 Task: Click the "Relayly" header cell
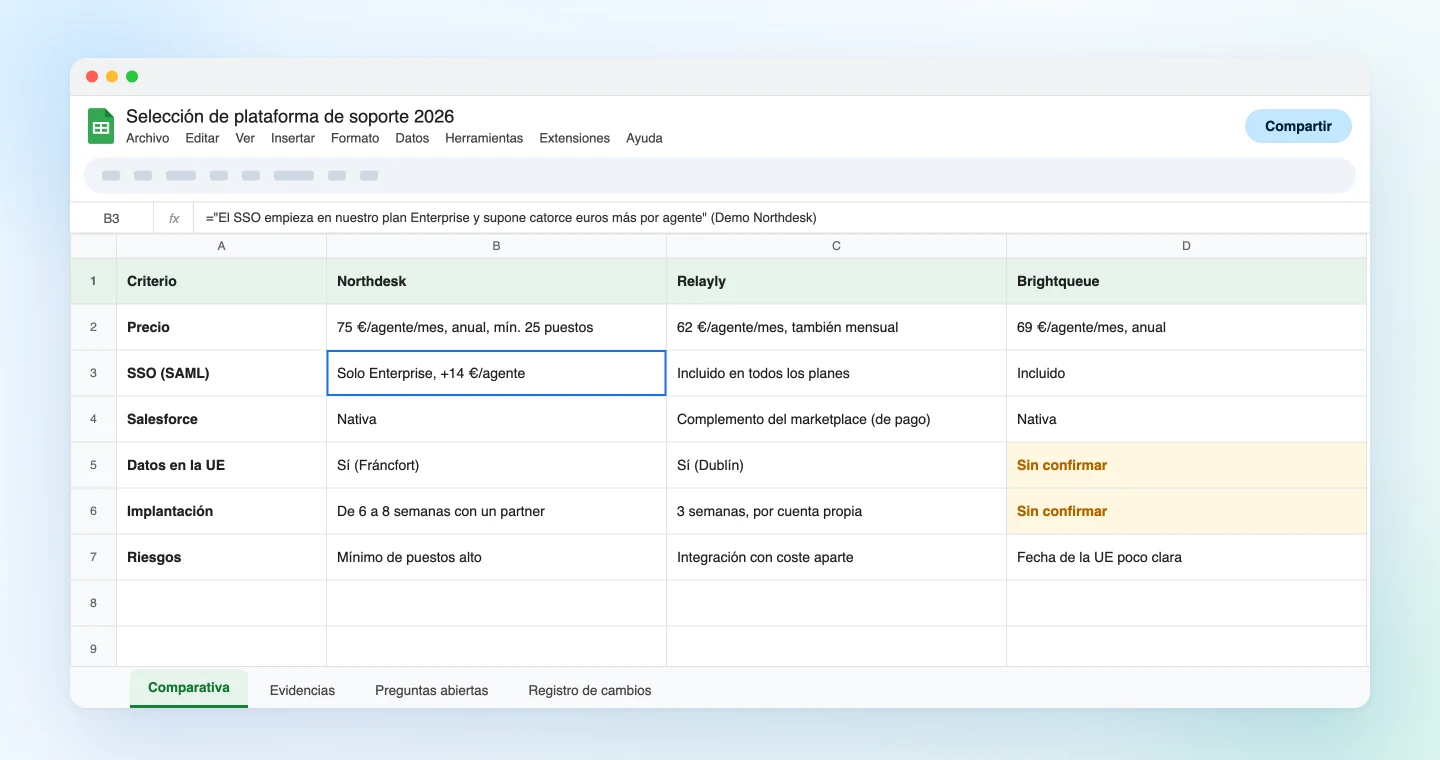[837, 281]
